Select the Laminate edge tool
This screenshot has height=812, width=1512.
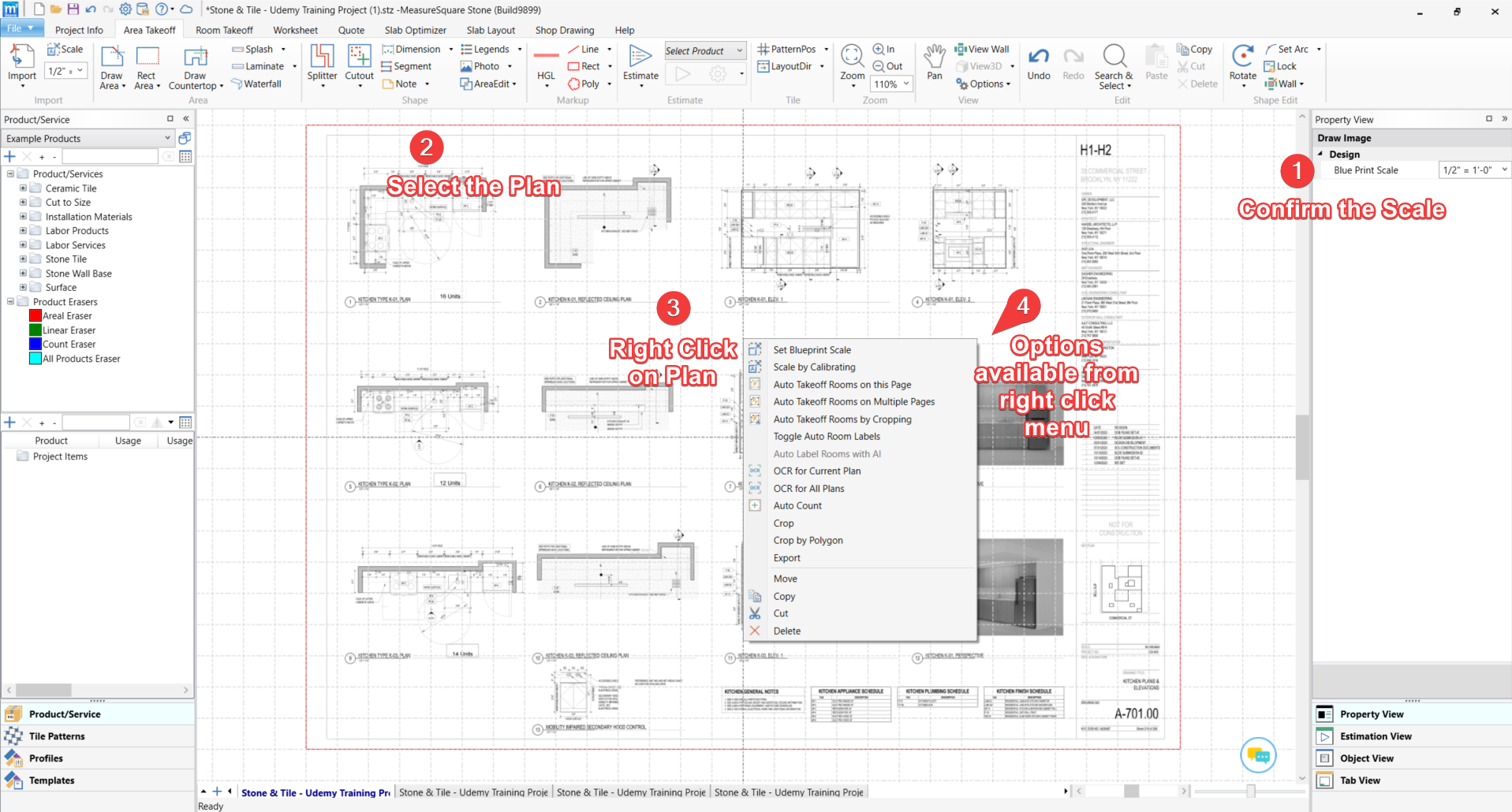258,66
